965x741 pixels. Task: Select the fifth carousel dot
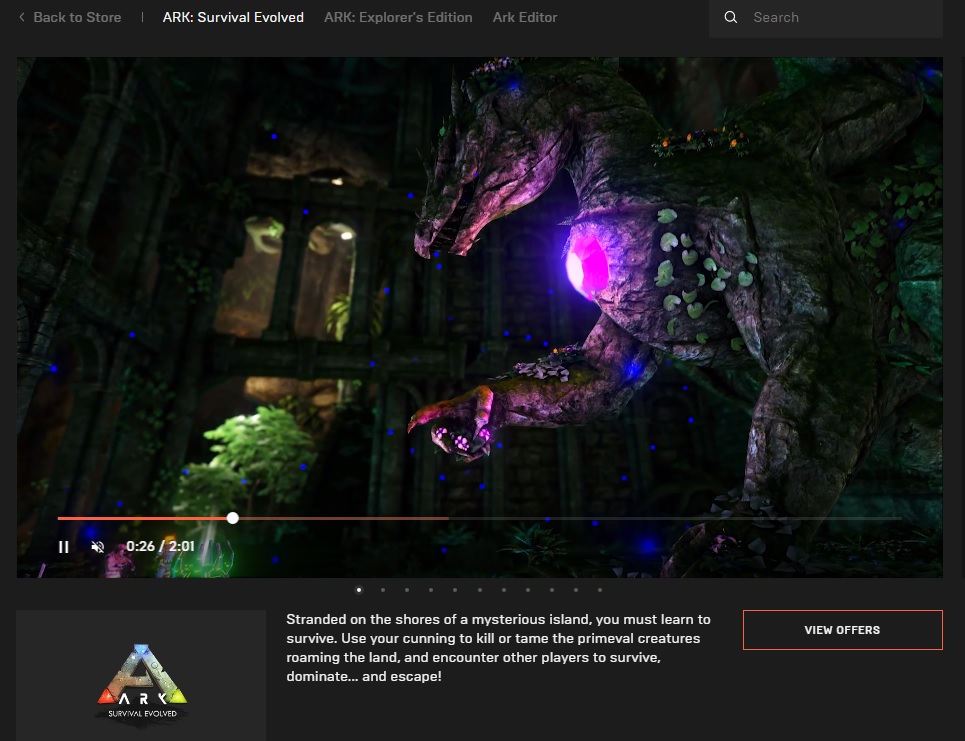coord(455,590)
